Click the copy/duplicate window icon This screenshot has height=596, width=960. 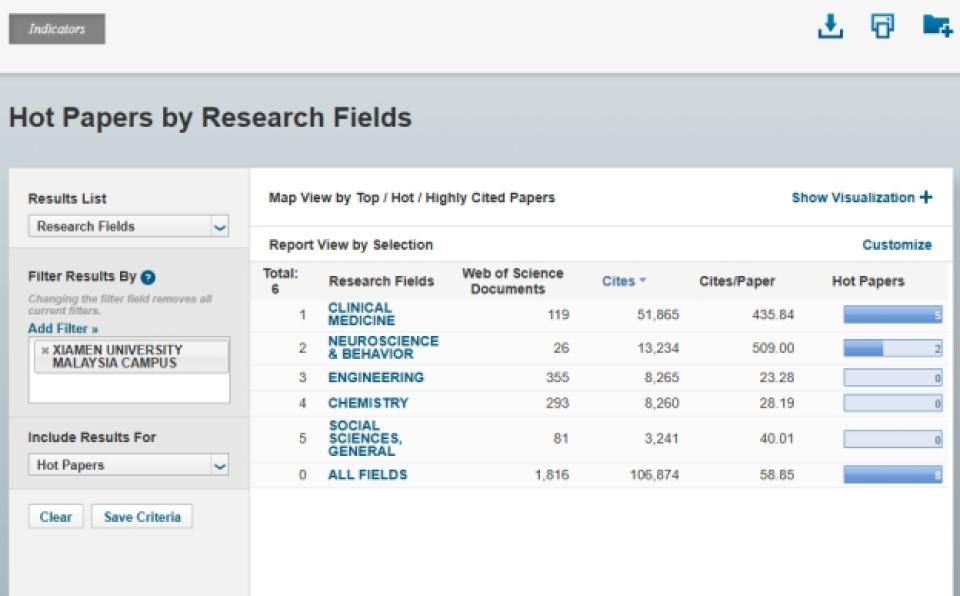(882, 27)
